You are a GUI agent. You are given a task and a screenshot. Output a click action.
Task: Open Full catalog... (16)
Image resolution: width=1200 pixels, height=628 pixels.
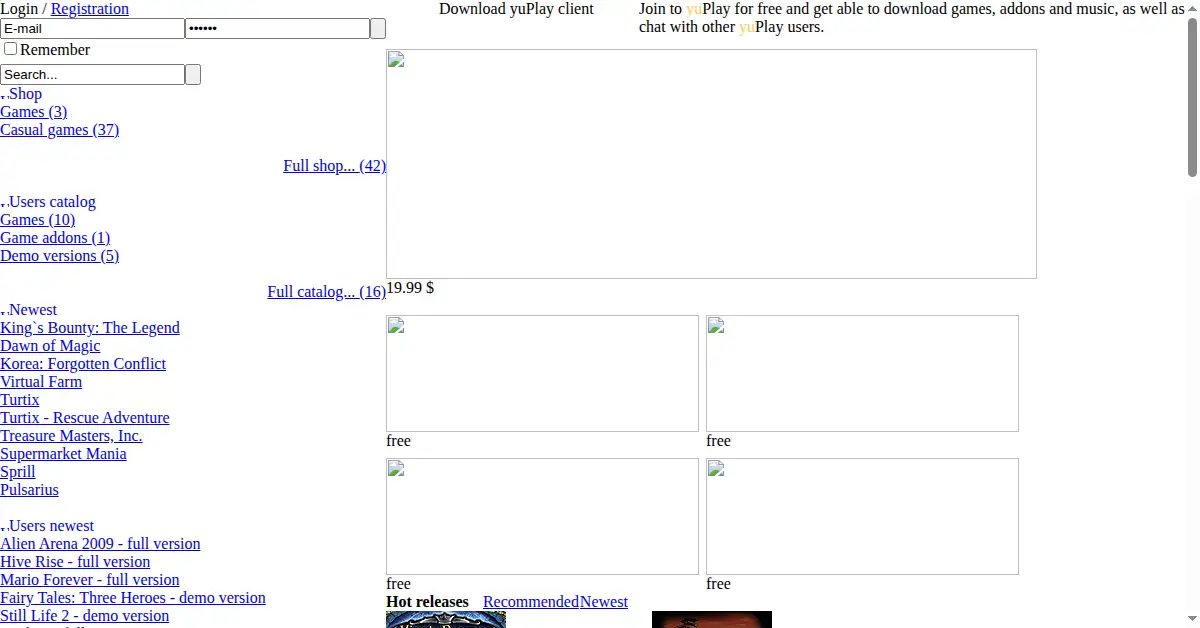pos(327,292)
